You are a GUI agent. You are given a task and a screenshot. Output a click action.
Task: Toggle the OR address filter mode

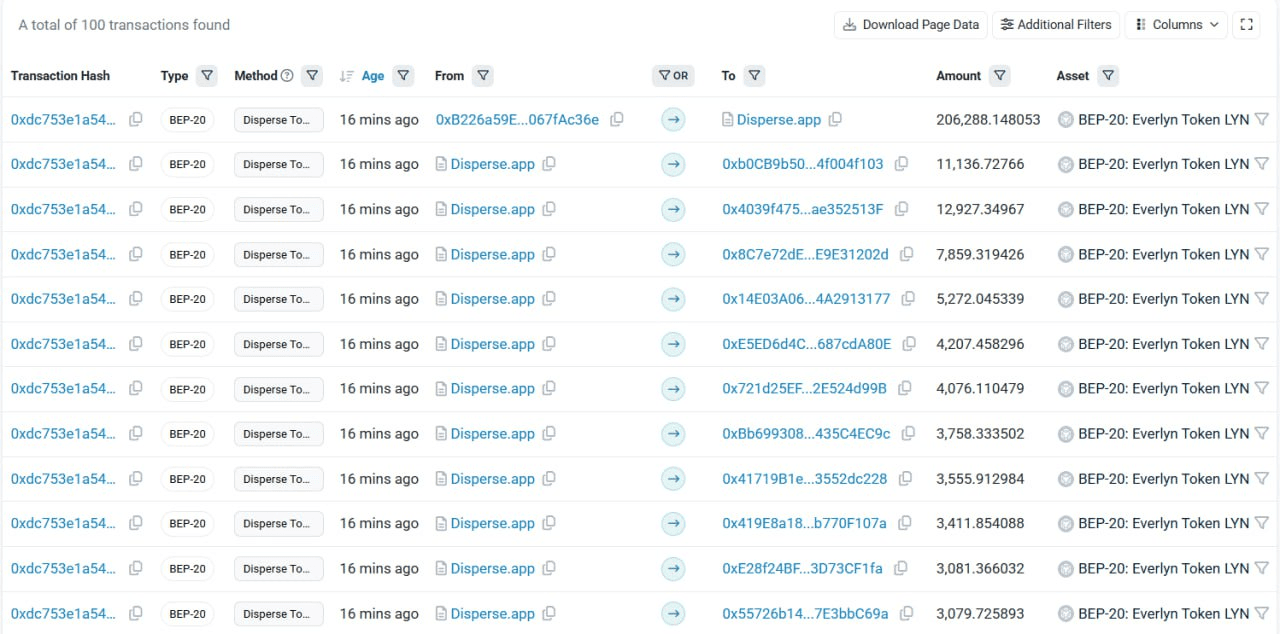pos(673,75)
